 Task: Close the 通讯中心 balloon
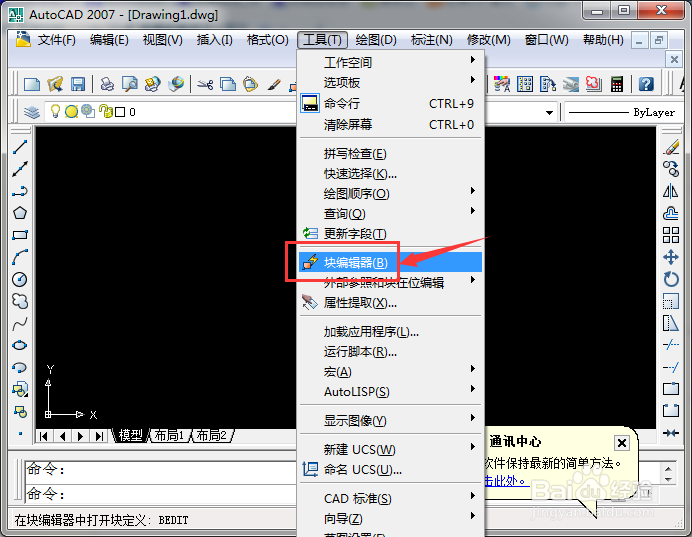pos(622,443)
